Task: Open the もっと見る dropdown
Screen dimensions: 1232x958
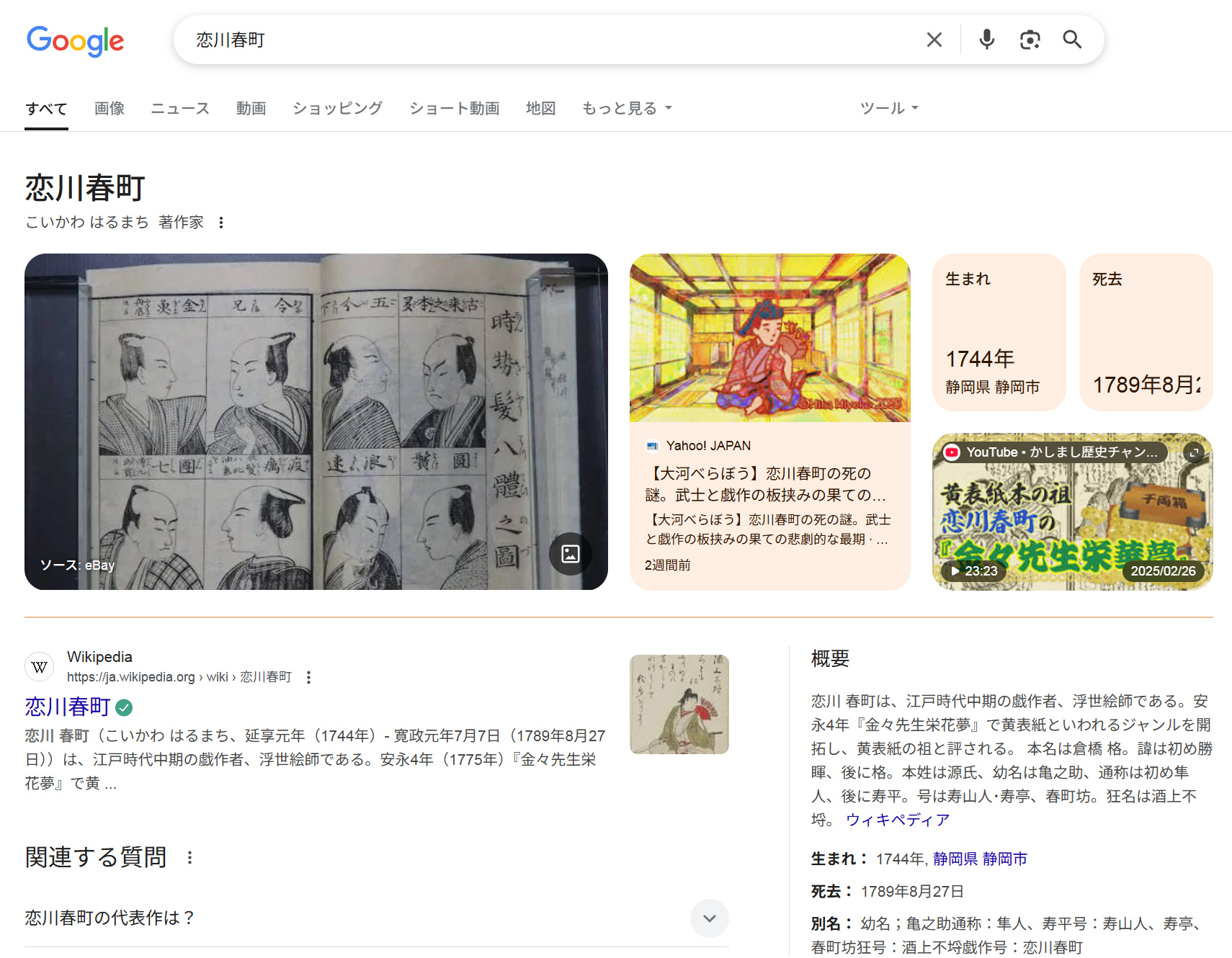Action: point(626,108)
